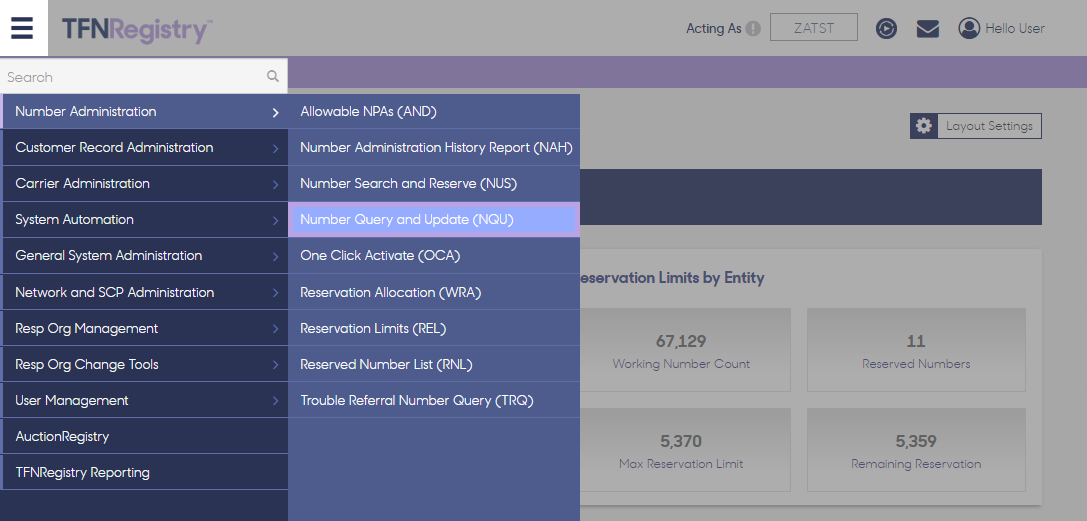Click the Remaining Reservation card
Image resolution: width=1087 pixels, height=521 pixels.
[x=916, y=450]
